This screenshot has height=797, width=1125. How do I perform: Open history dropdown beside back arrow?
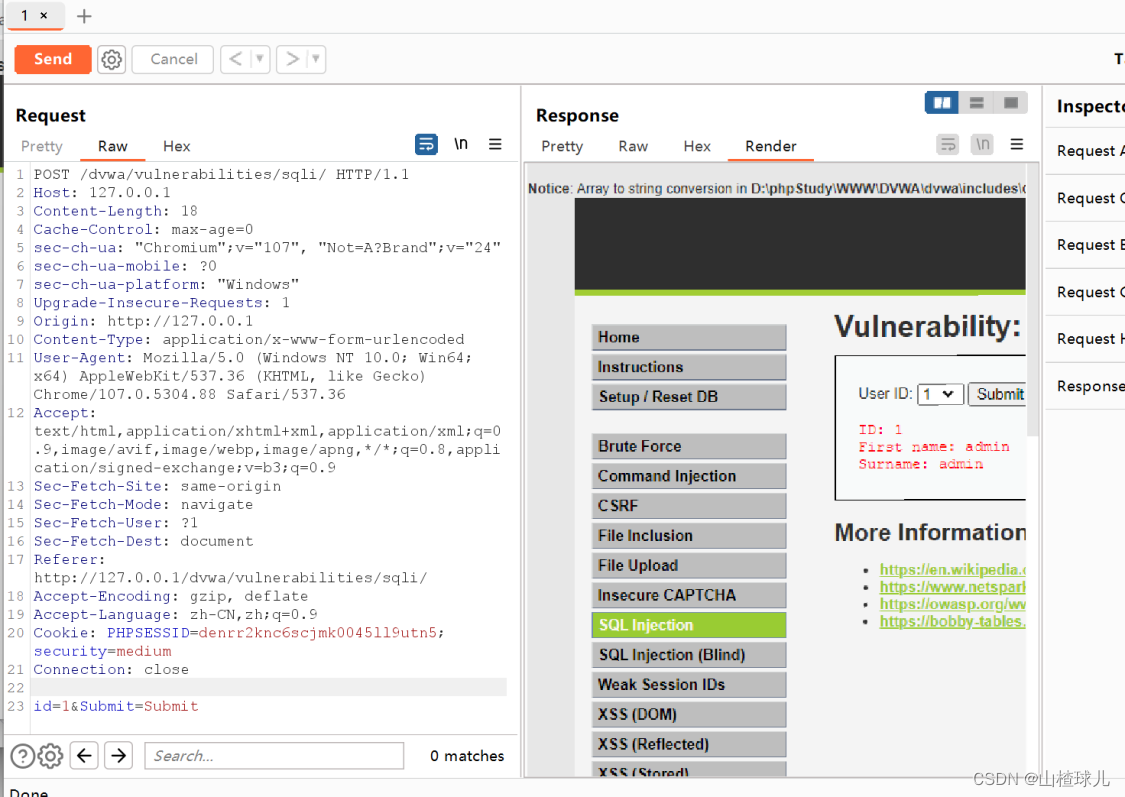[x=260, y=59]
